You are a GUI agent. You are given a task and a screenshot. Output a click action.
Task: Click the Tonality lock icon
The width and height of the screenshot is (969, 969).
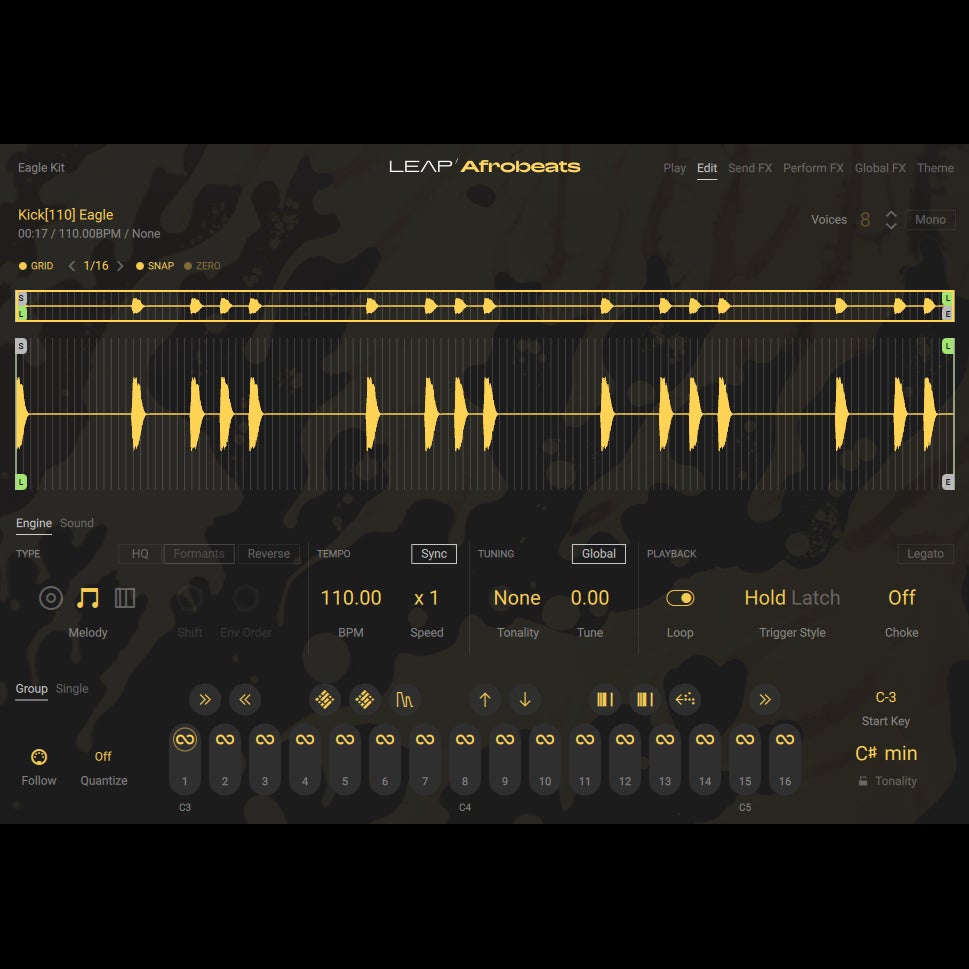863,781
